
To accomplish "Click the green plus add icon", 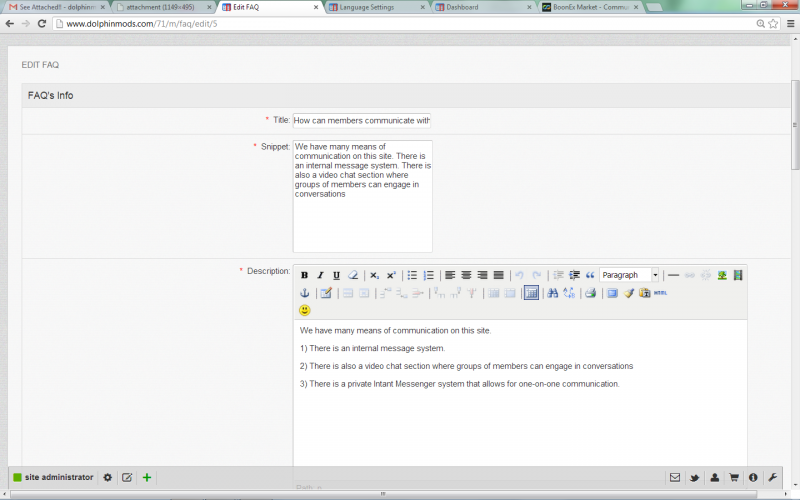I will (147, 478).
